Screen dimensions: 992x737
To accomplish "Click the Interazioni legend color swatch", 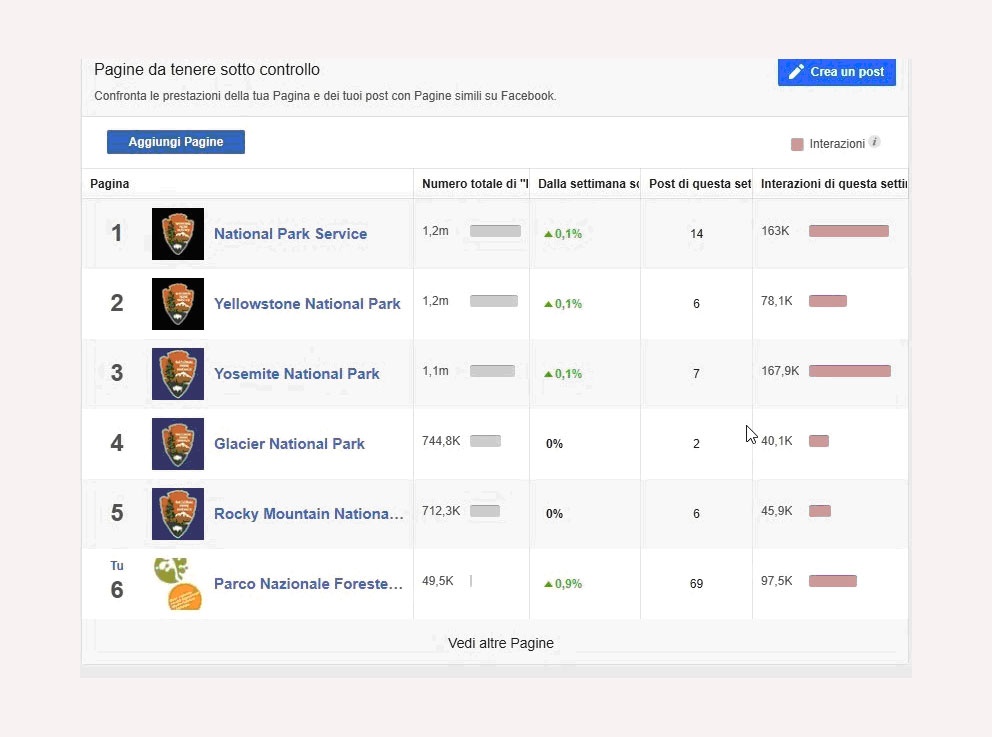I will [797, 144].
